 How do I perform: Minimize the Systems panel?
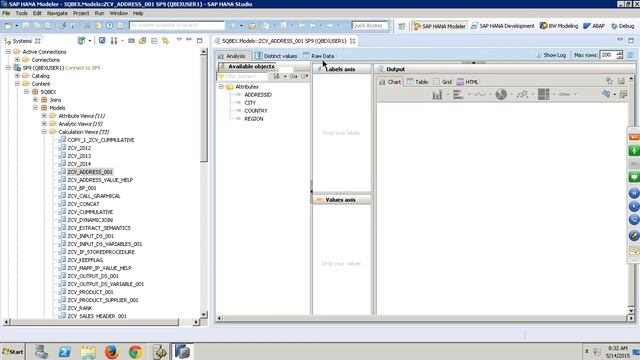click(x=189, y=40)
